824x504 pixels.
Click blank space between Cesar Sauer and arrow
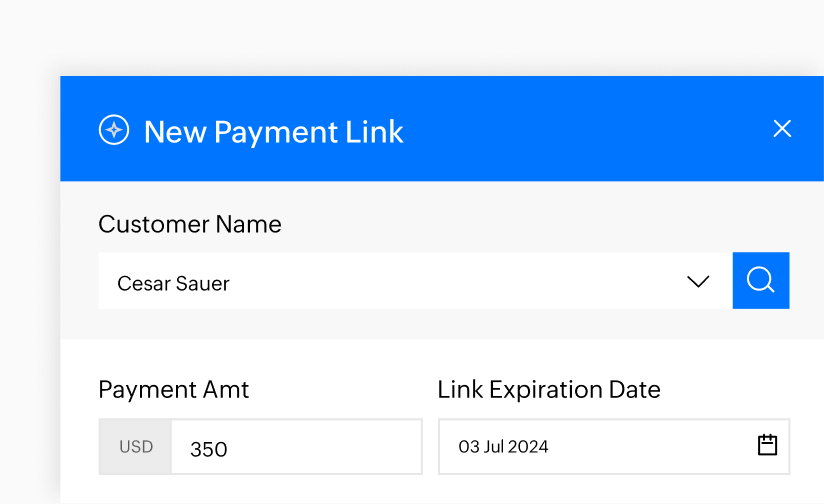(450, 282)
